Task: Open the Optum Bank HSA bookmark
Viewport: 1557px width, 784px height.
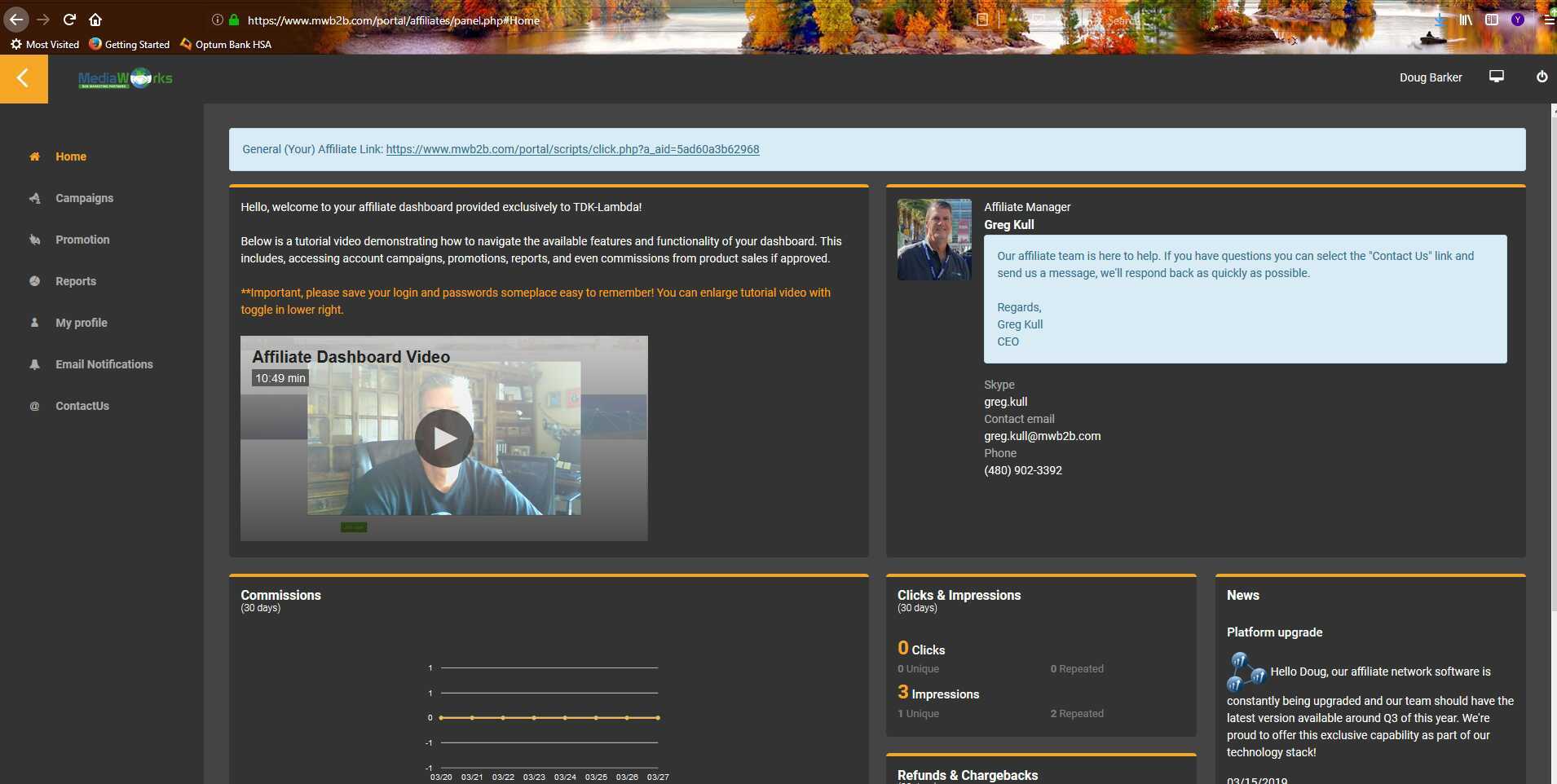Action: click(x=226, y=45)
